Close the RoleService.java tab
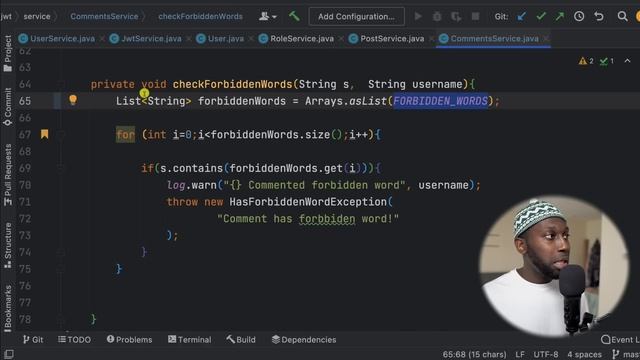This screenshot has width=640, height=360. pyautogui.click(x=341, y=39)
